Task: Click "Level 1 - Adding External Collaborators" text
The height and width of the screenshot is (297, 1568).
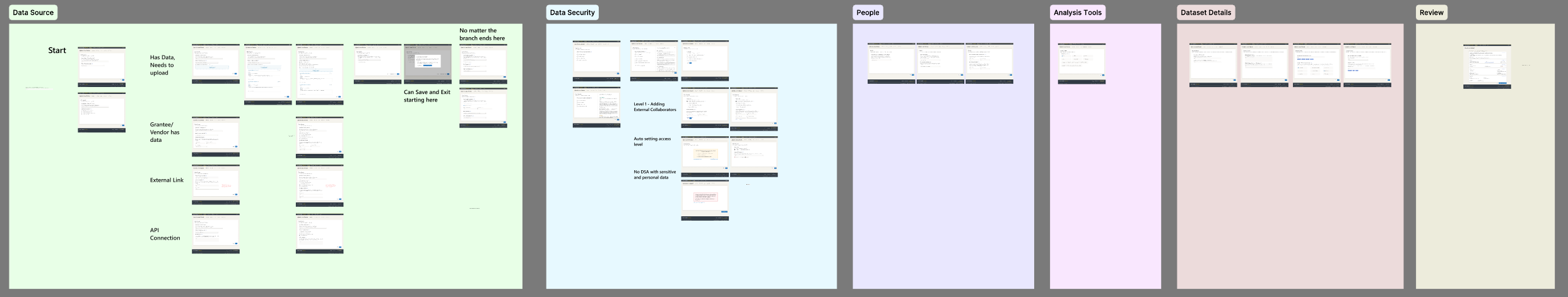Action: (x=655, y=107)
